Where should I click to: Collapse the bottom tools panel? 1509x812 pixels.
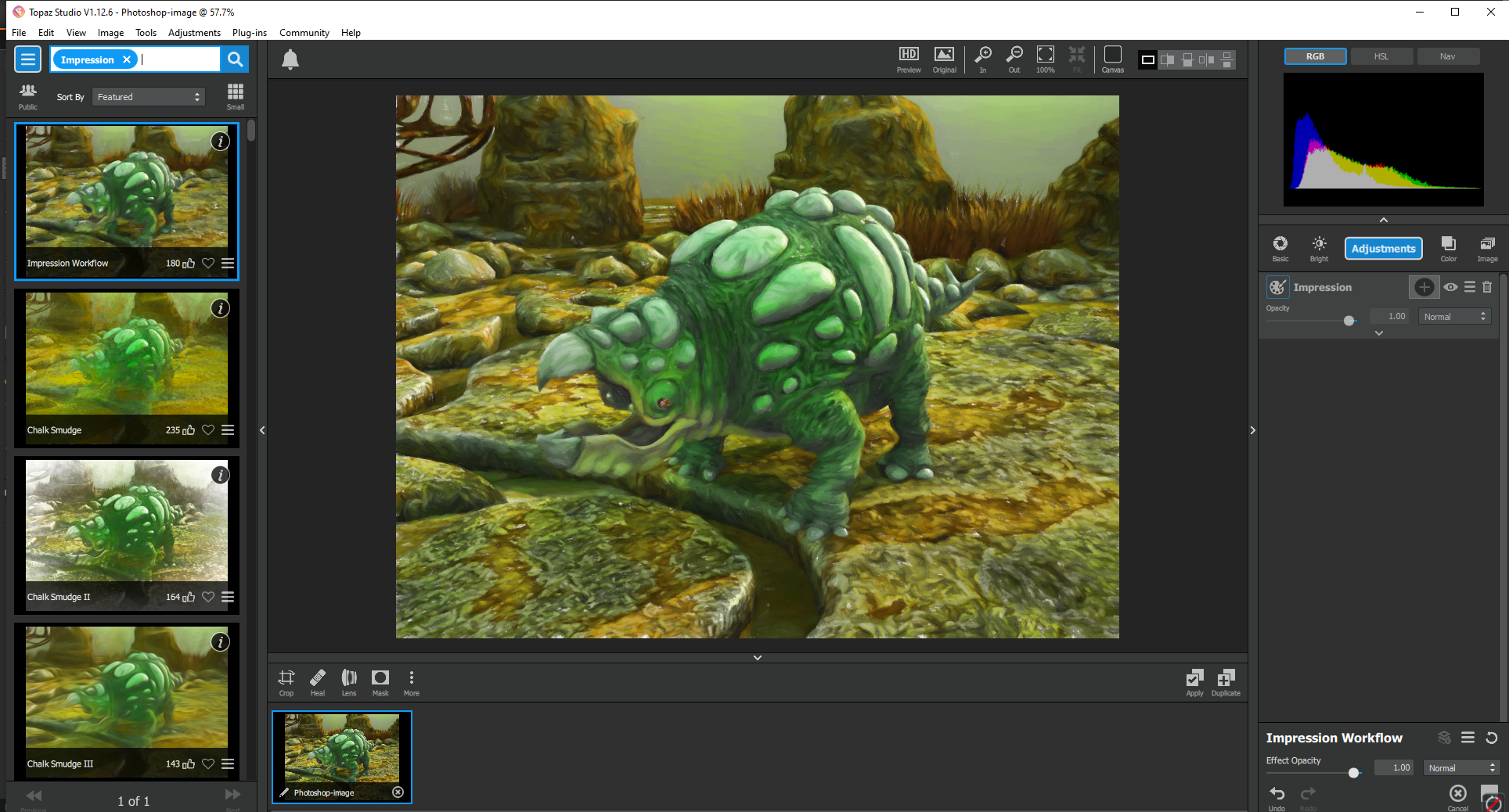[758, 658]
